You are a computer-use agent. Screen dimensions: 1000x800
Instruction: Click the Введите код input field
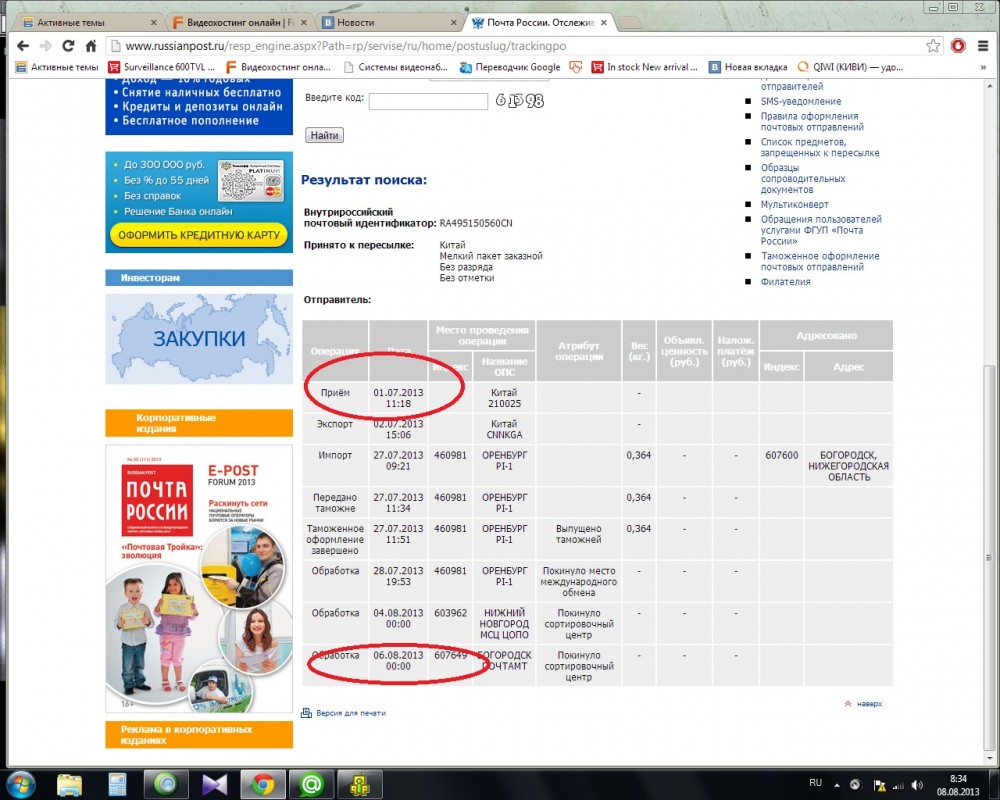coord(427,101)
